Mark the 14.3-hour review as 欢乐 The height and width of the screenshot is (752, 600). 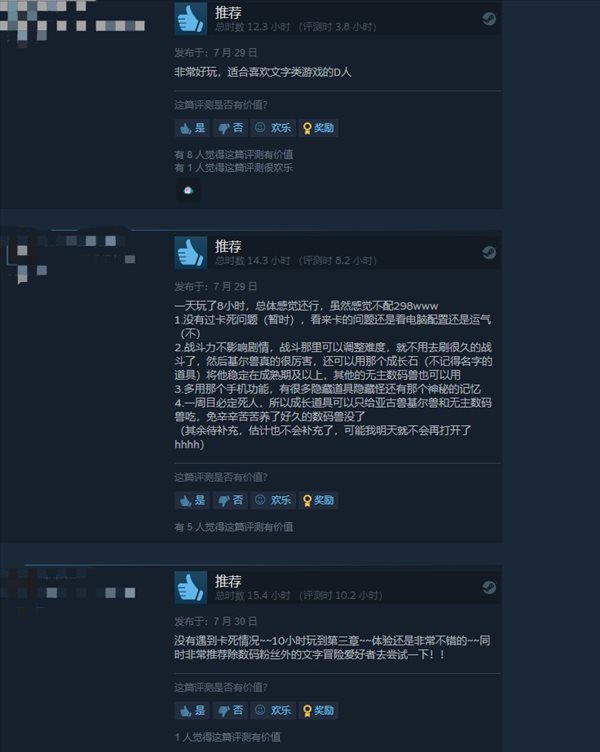tap(273, 500)
